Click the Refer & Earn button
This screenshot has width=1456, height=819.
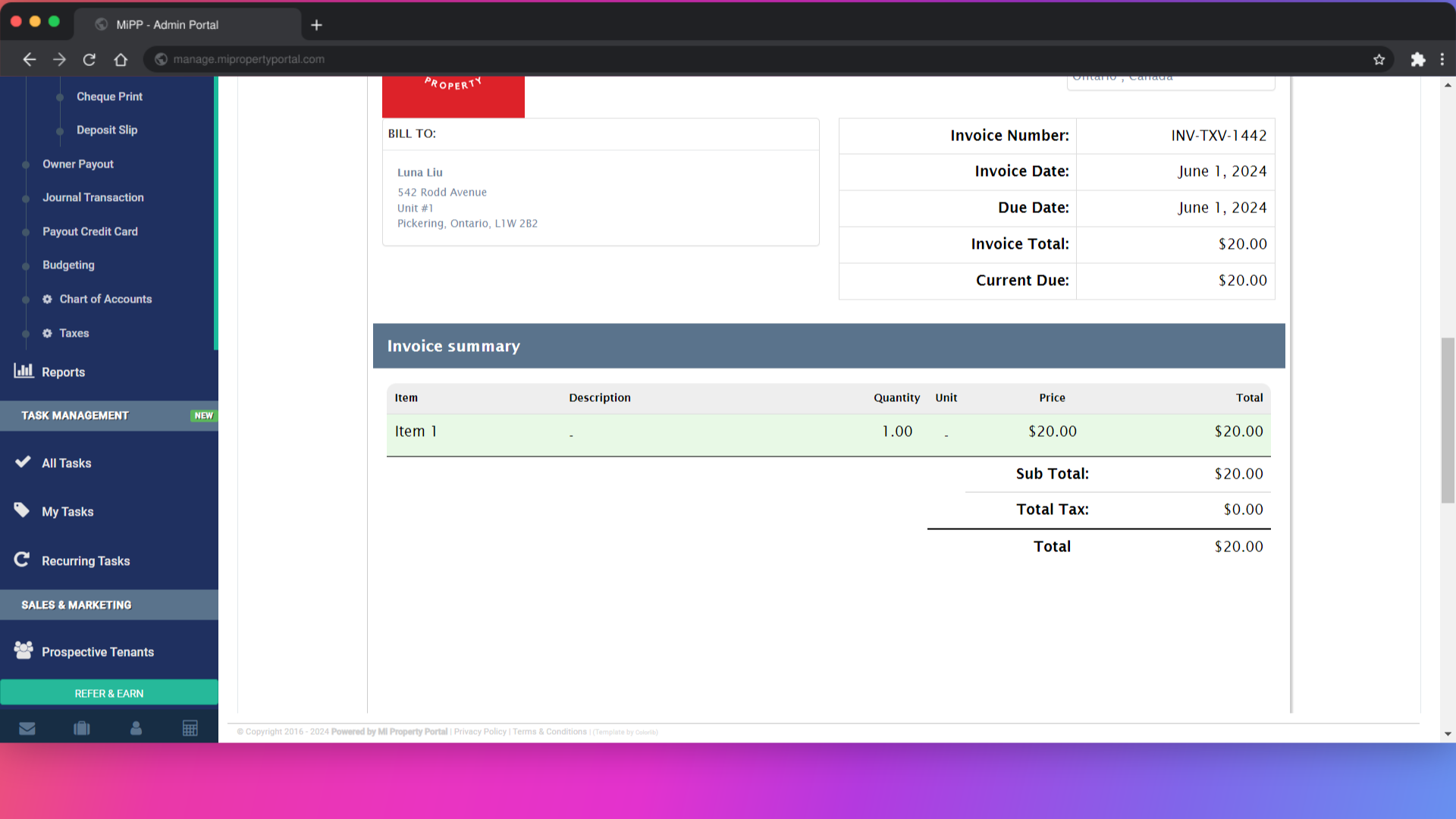[109, 692]
